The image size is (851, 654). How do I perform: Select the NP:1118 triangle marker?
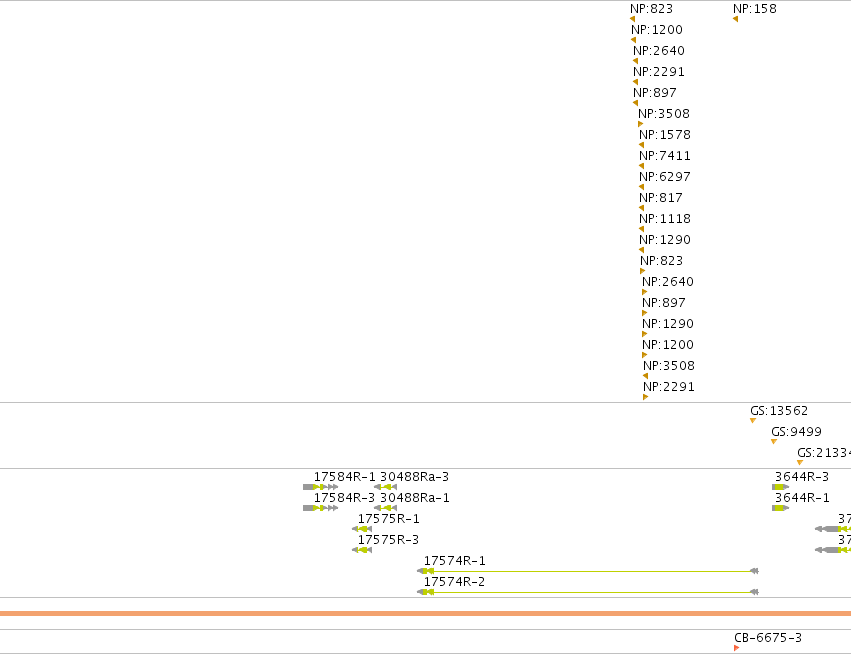point(642,229)
